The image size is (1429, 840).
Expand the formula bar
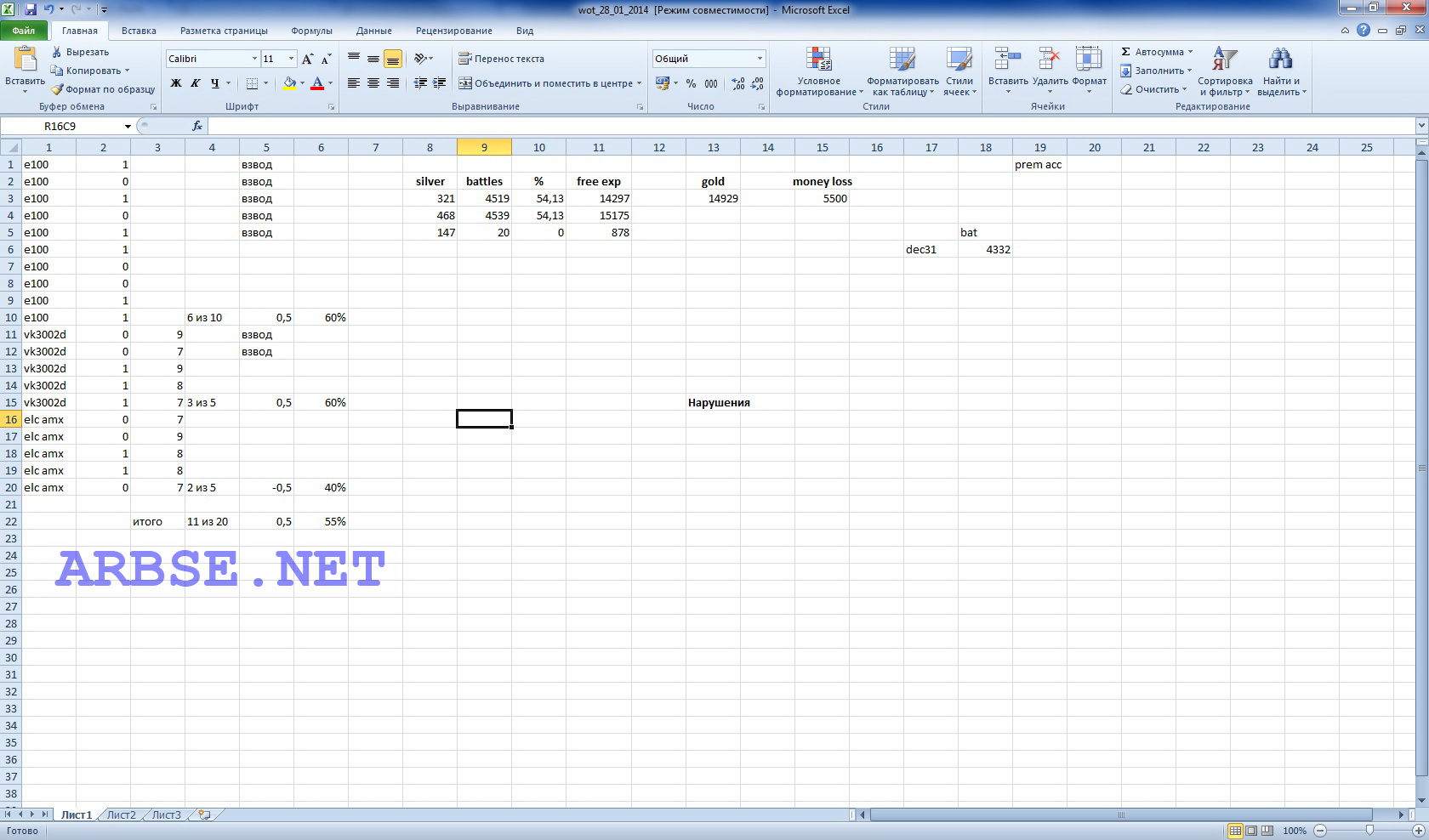point(1421,126)
